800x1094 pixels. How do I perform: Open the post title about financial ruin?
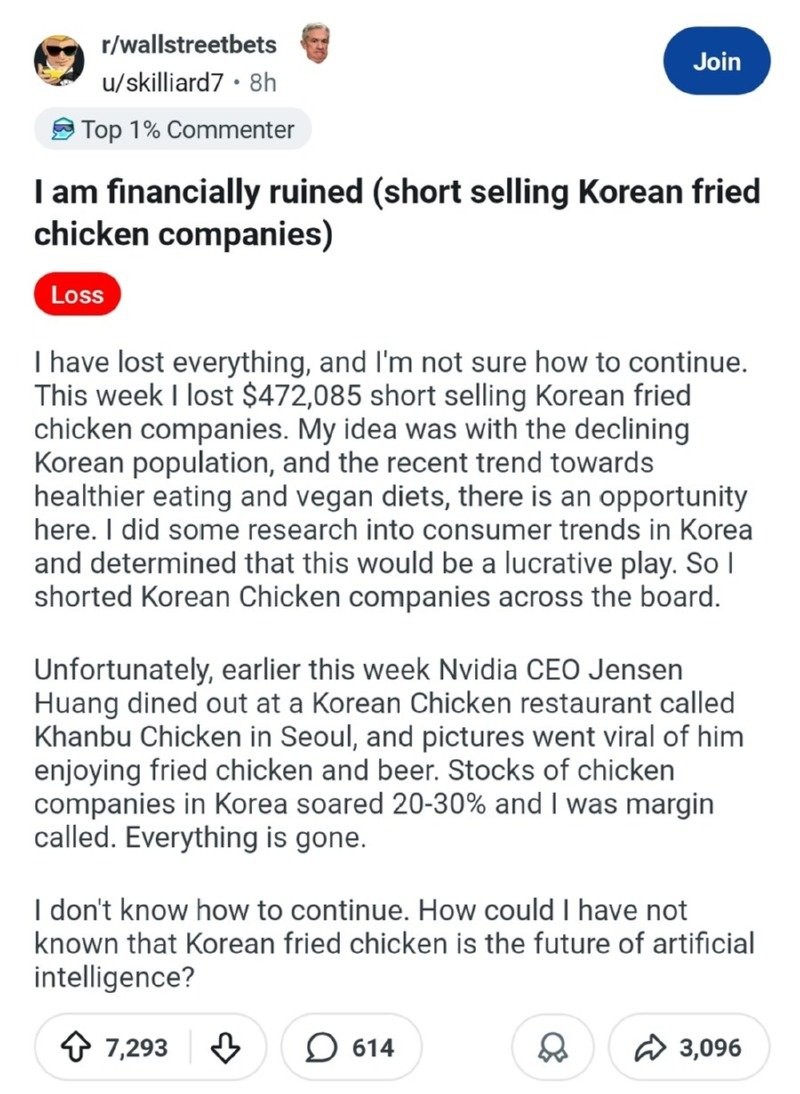(397, 211)
